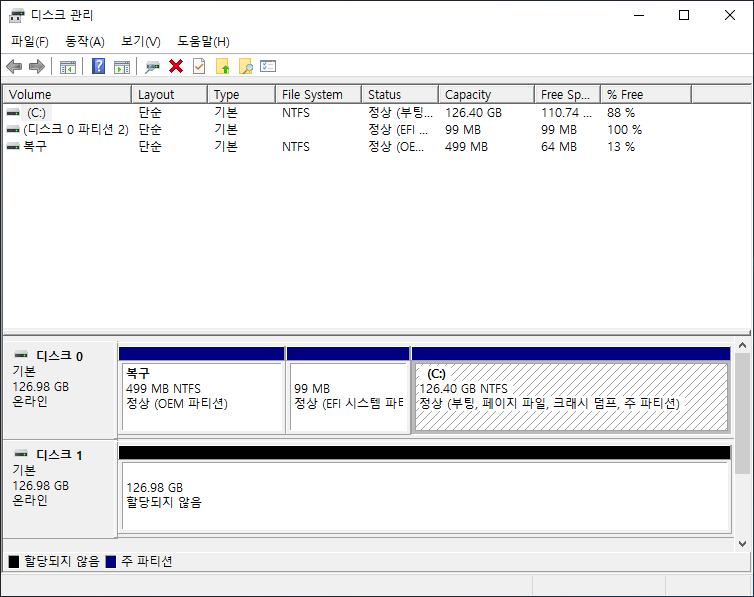Sort by the Status column header
This screenshot has height=597, width=754.
(400, 94)
